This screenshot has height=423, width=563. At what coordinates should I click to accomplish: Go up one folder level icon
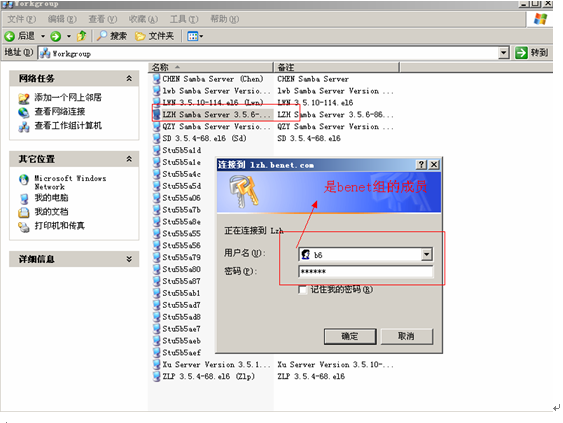click(82, 36)
